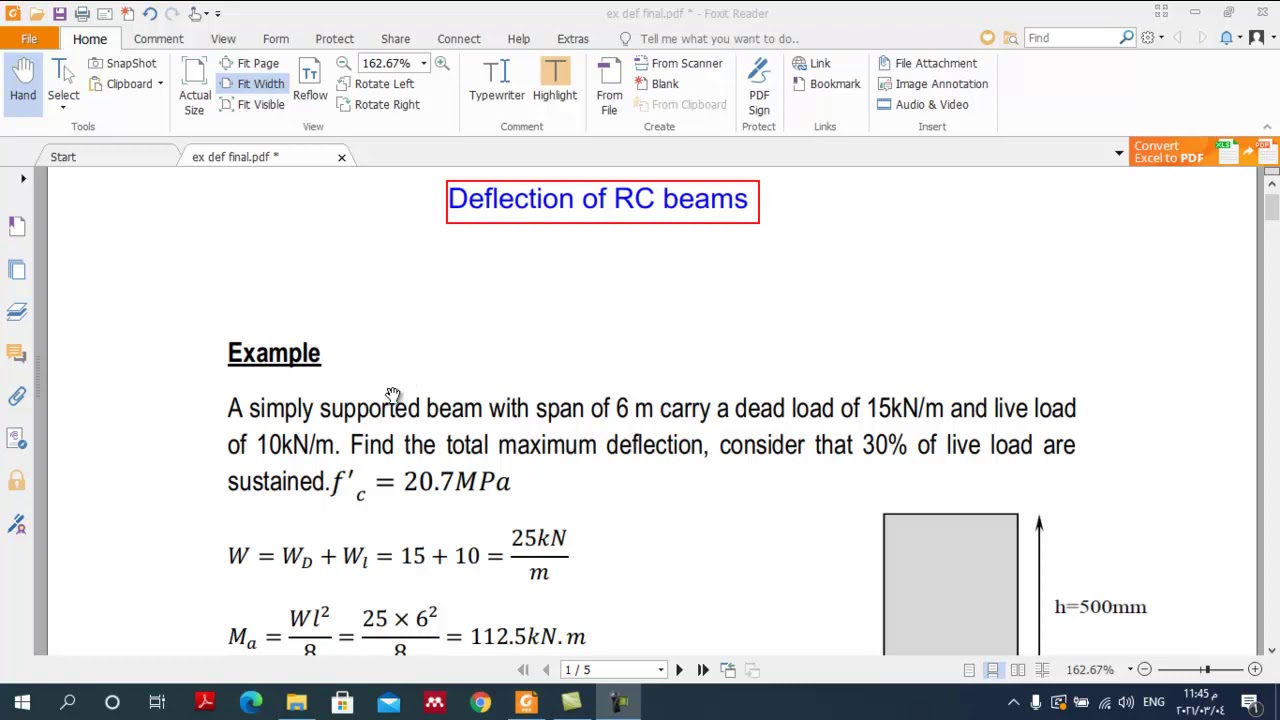Open the page number dropdown
Viewport: 1280px width, 720px height.
pos(661,670)
